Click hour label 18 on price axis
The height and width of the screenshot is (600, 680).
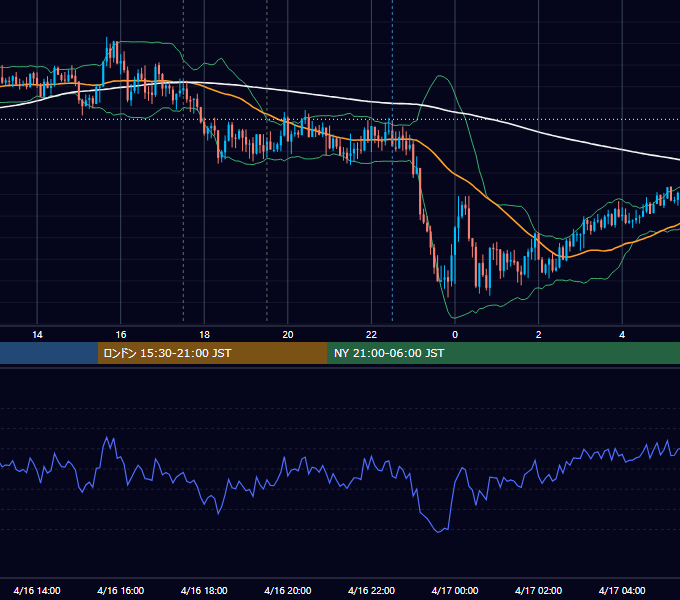point(204,335)
